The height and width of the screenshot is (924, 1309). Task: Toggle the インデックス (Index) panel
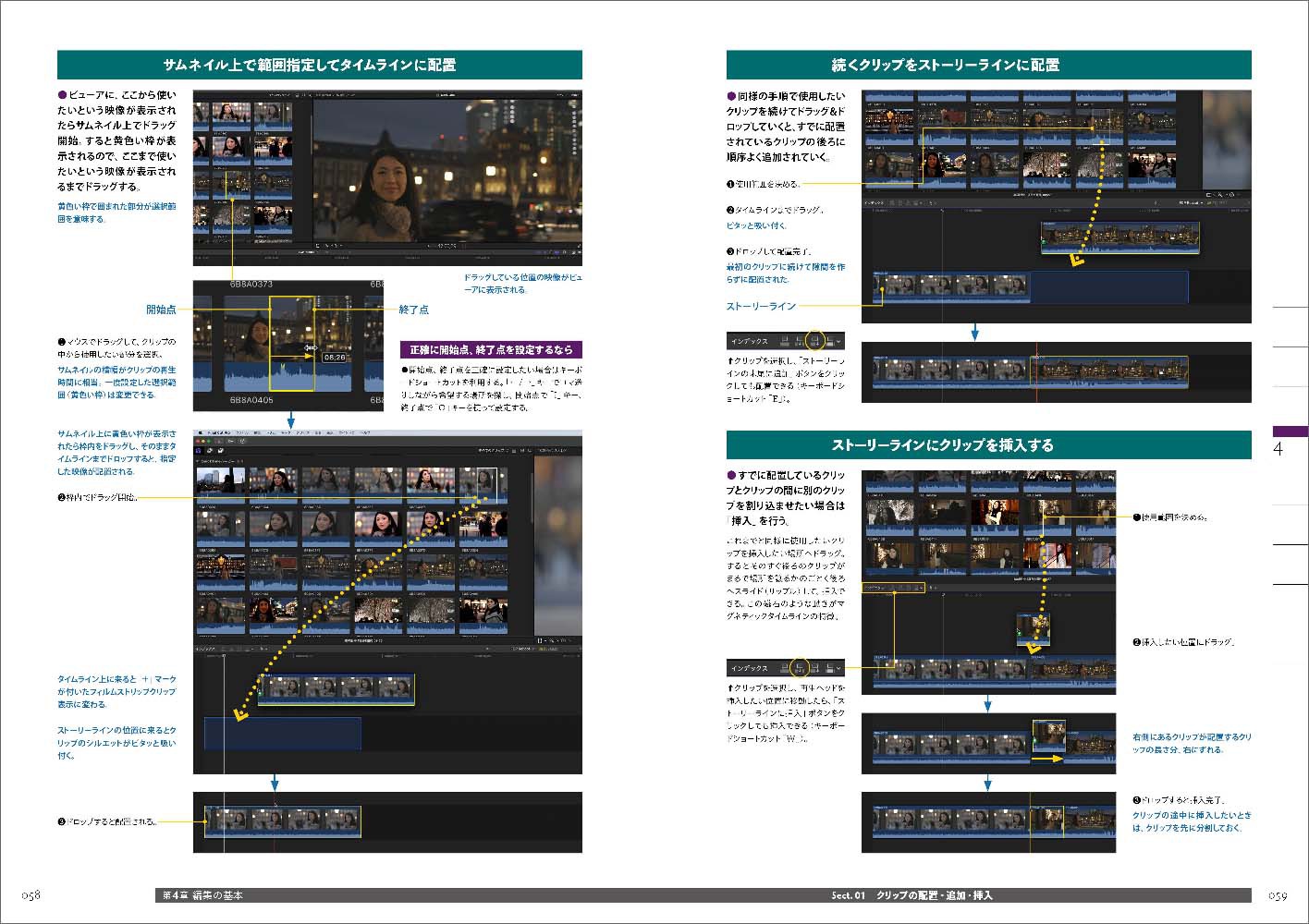point(745,340)
